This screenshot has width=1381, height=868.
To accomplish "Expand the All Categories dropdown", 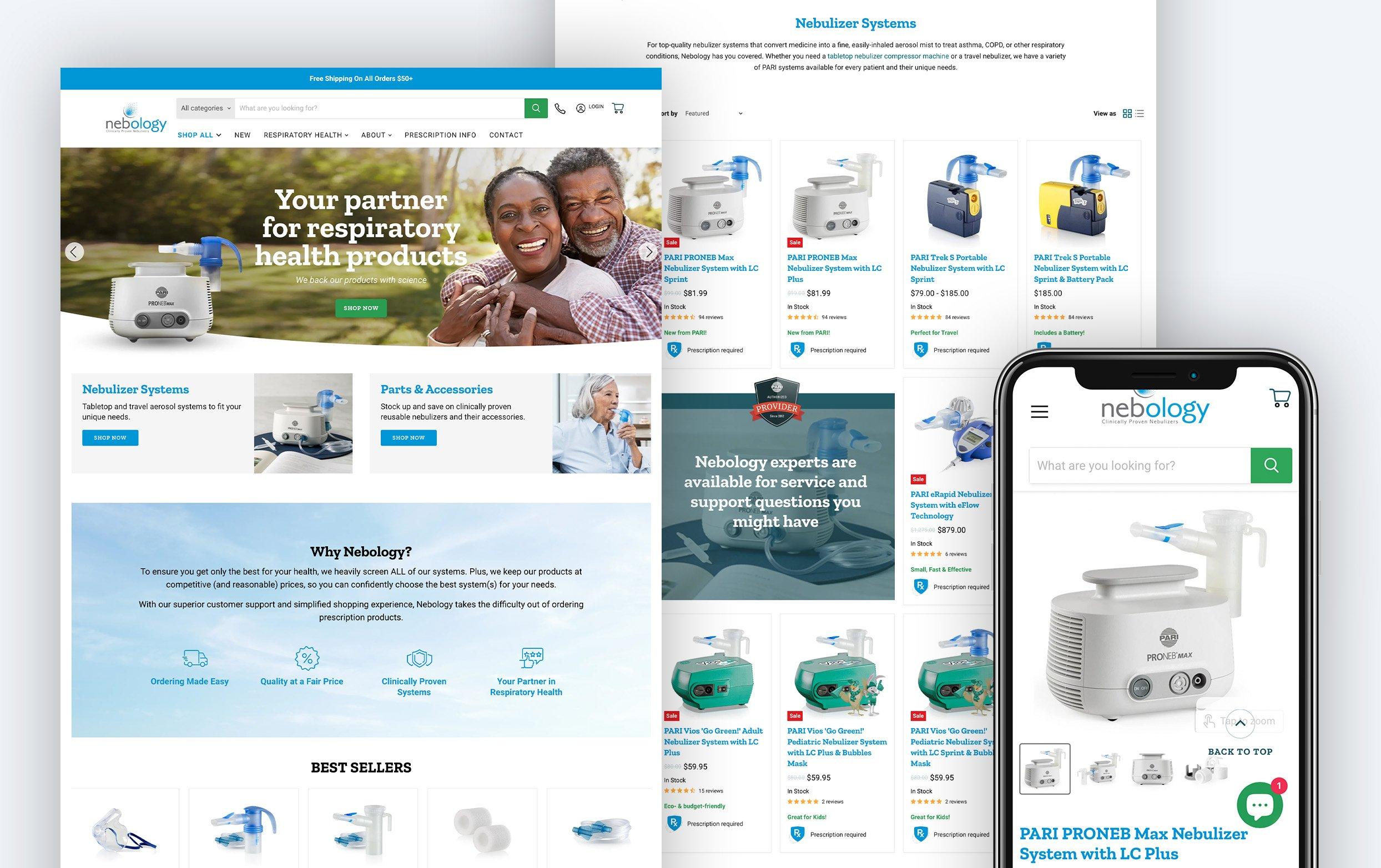I will coord(203,107).
